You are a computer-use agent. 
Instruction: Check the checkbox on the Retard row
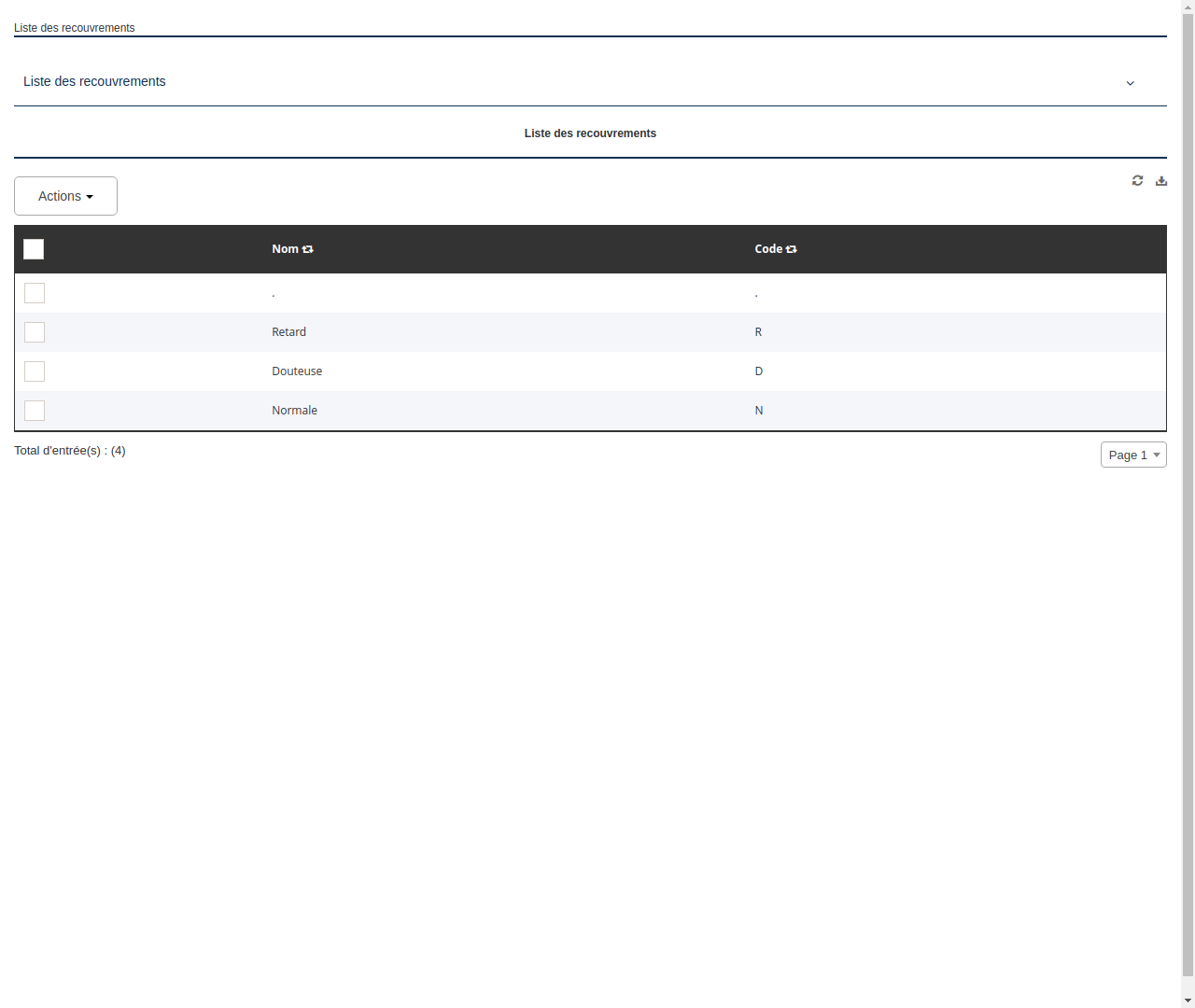click(35, 332)
